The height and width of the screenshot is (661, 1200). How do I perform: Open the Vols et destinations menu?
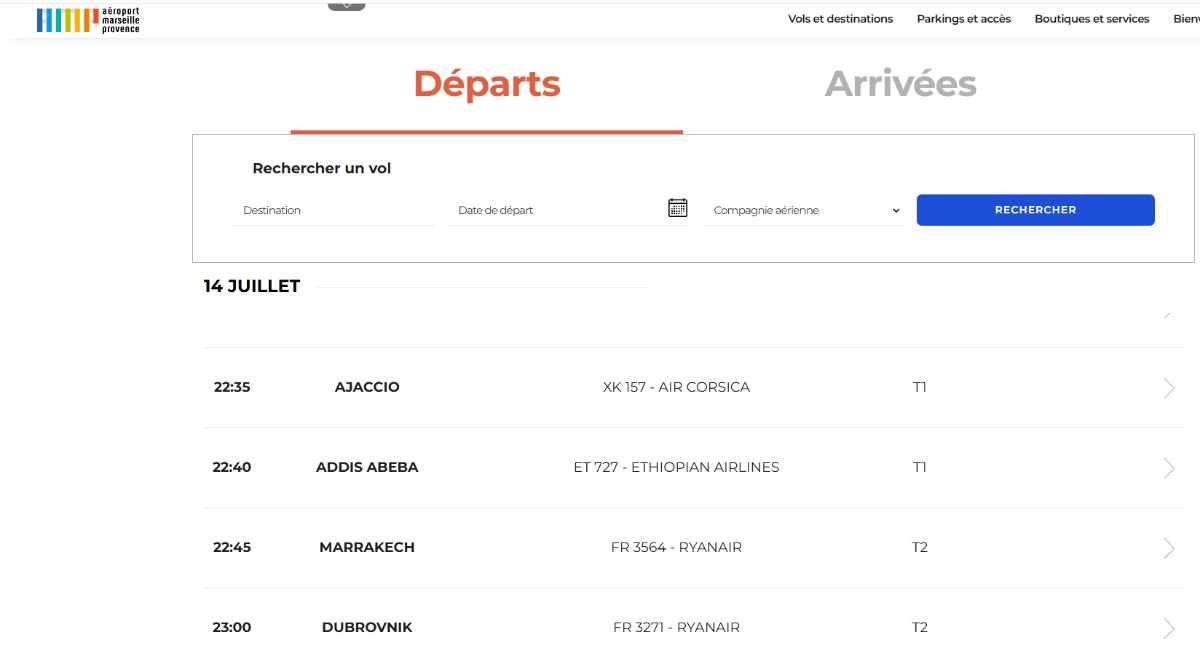(x=840, y=19)
